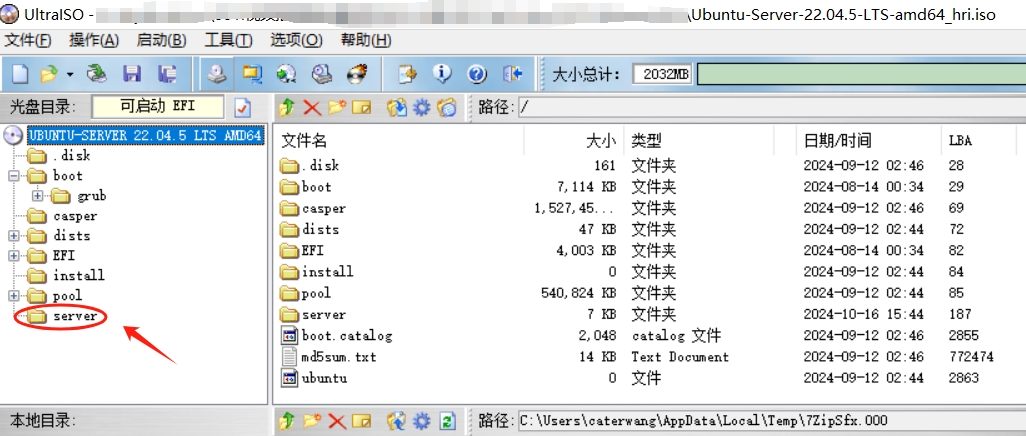
Task: Click the local path field C:\Users\caterwang
Action: pyautogui.click(x=771, y=421)
